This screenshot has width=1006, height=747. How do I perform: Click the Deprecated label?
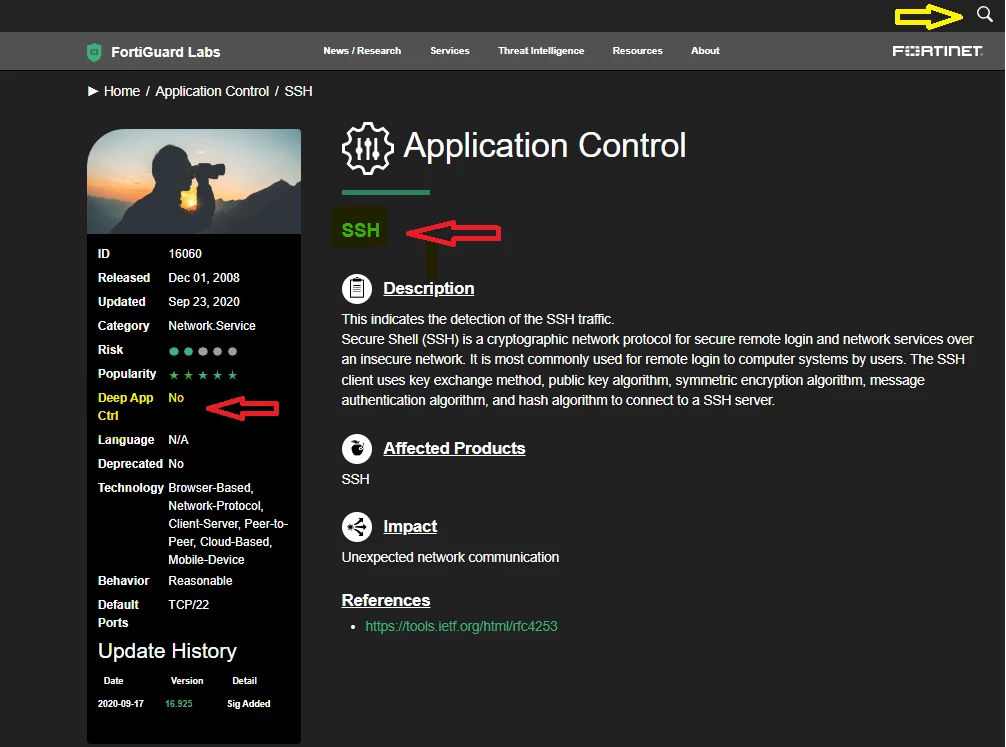click(130, 464)
